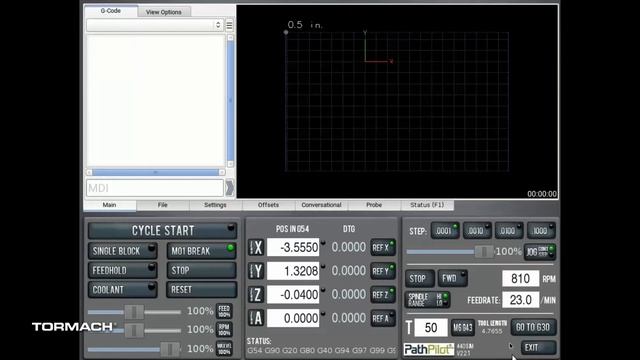Image resolution: width=640 pixels, height=360 pixels.
Task: Switch to the Probe tab
Action: (374, 205)
